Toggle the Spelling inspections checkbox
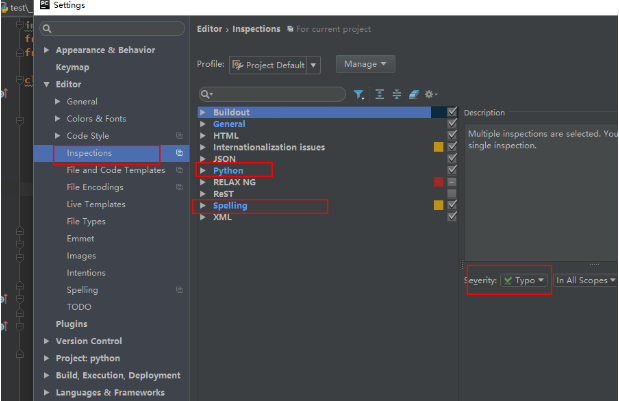The width and height of the screenshot is (619, 401). pyautogui.click(x=453, y=205)
